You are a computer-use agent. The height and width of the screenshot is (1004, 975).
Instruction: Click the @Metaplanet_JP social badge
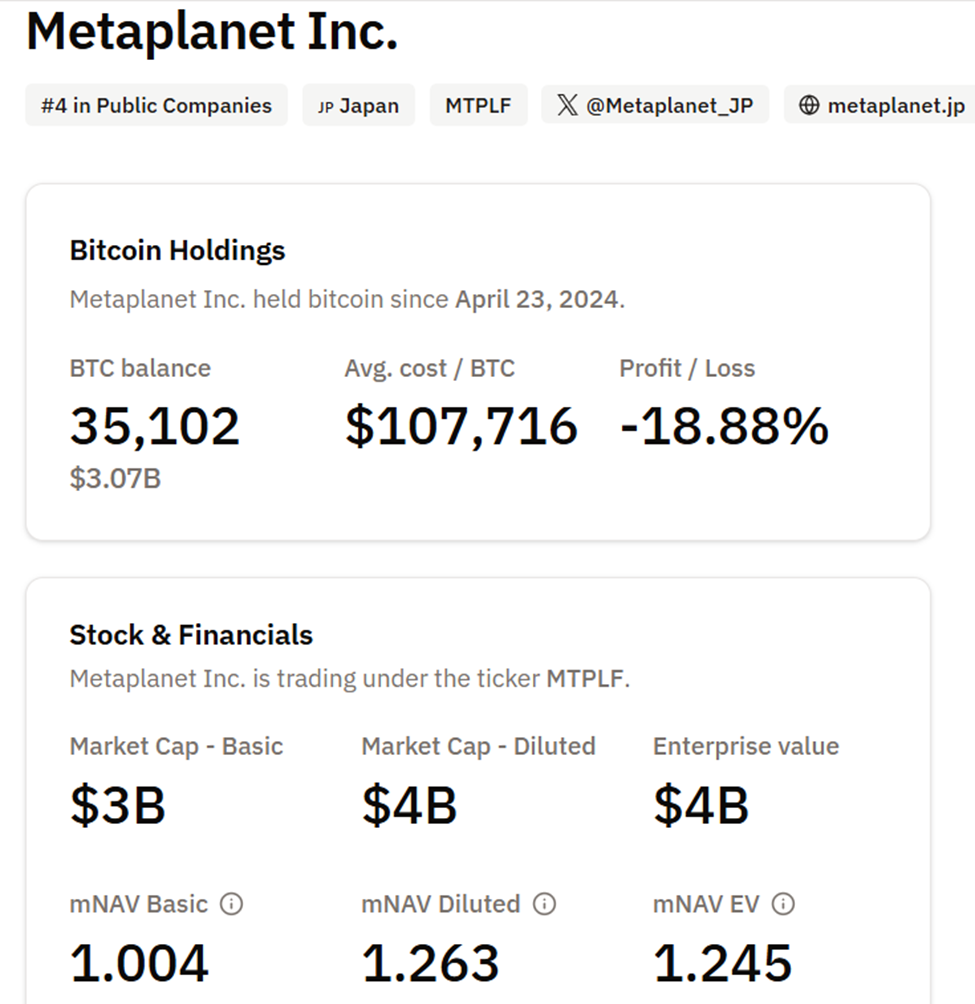655,104
